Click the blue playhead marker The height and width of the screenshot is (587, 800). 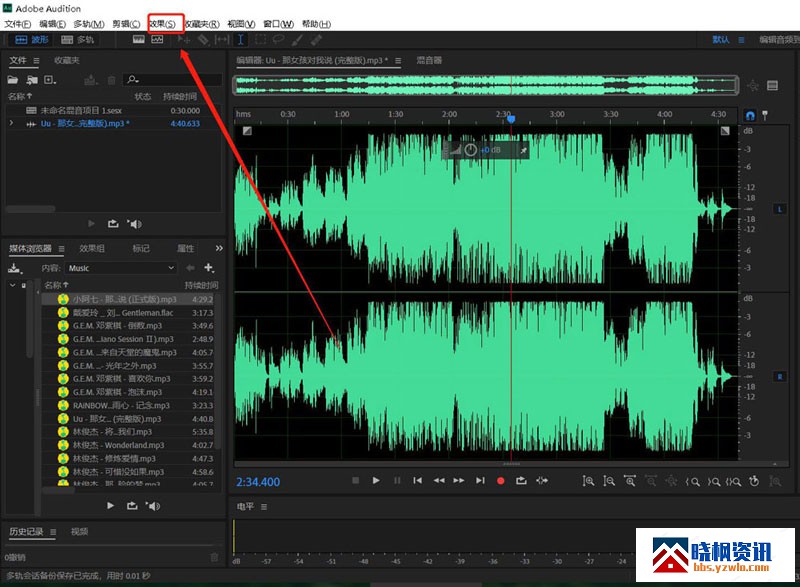pyautogui.click(x=511, y=119)
